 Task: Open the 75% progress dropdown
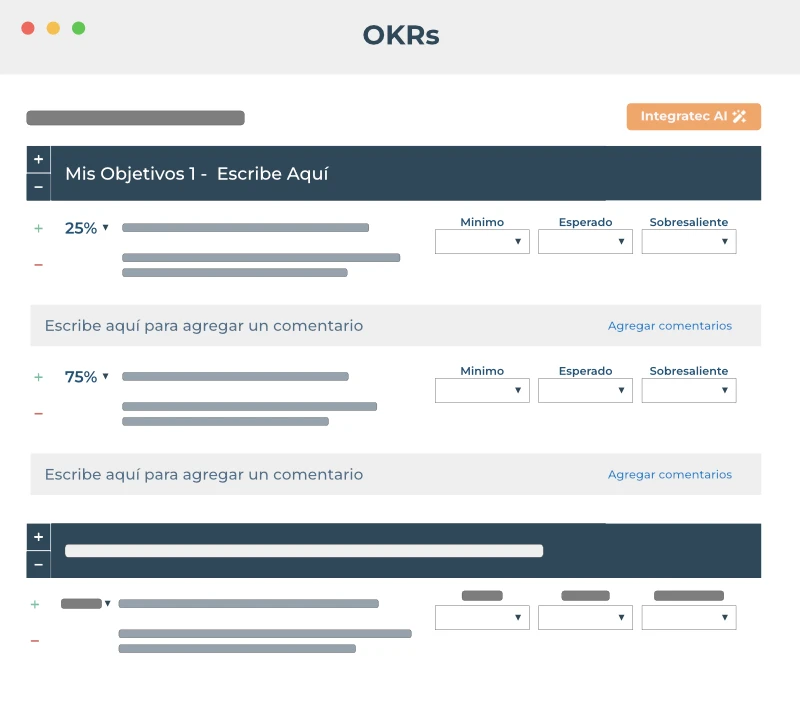point(108,377)
